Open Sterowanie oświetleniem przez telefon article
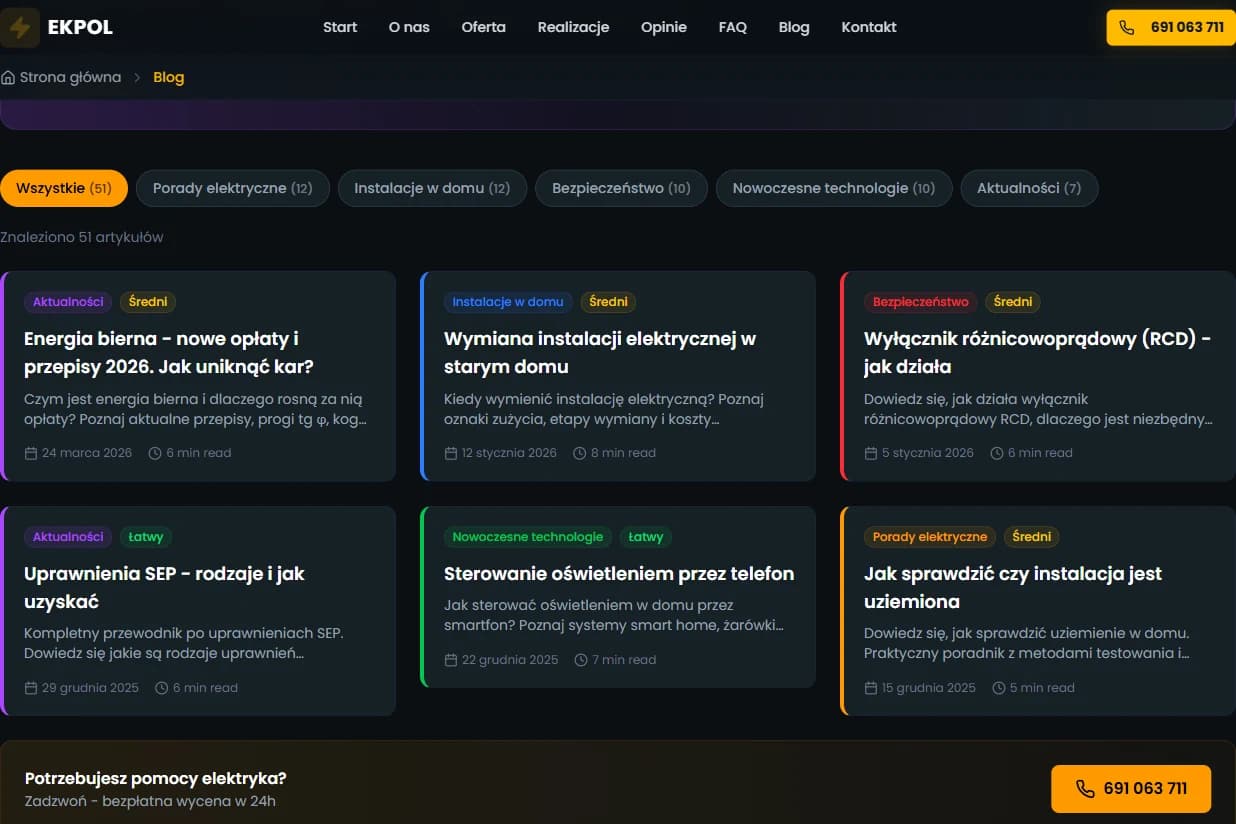 619,574
